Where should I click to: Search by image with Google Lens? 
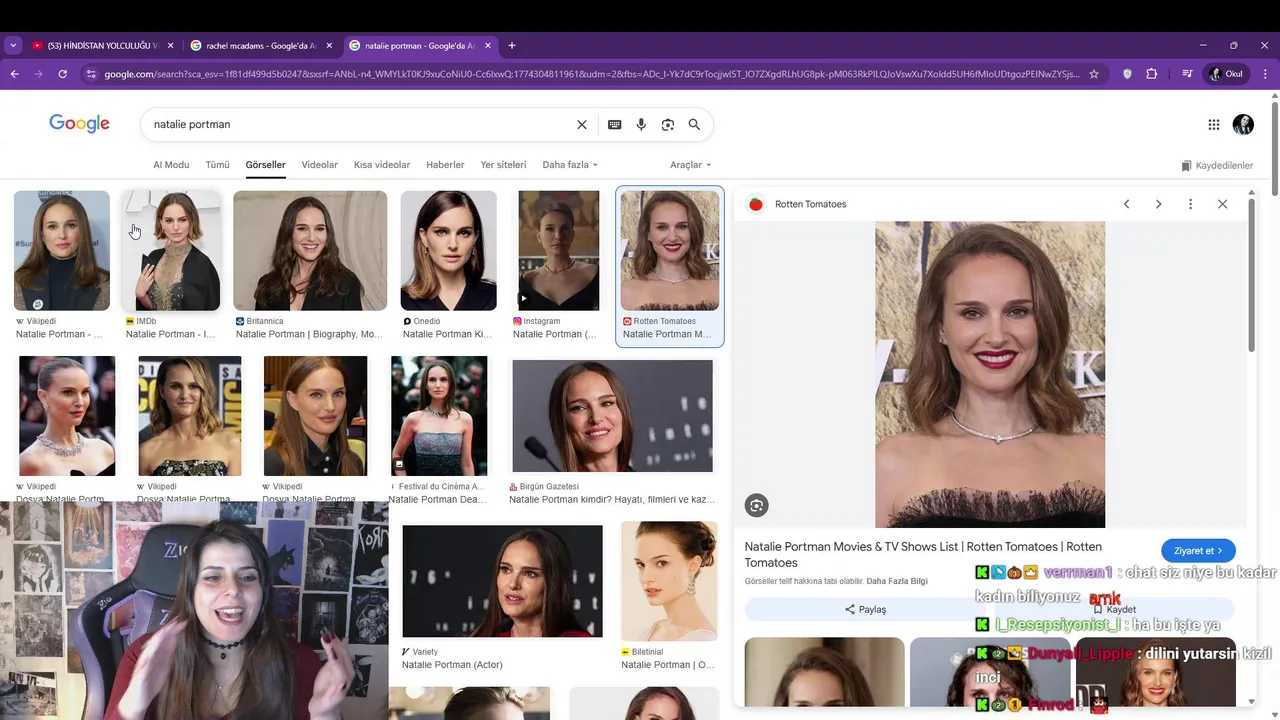point(668,125)
